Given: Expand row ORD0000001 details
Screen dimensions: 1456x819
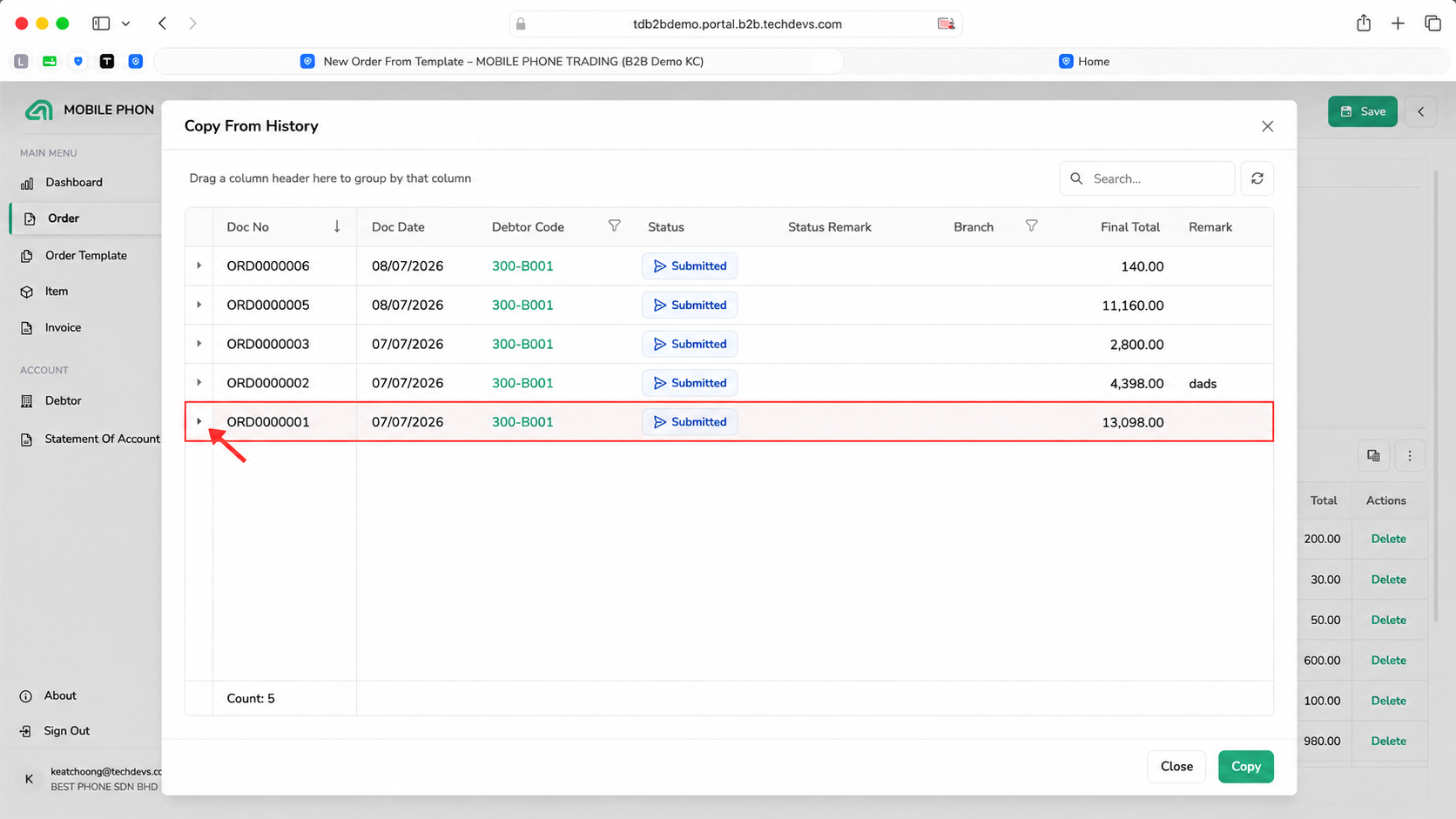Looking at the screenshot, I should pyautogui.click(x=199, y=421).
